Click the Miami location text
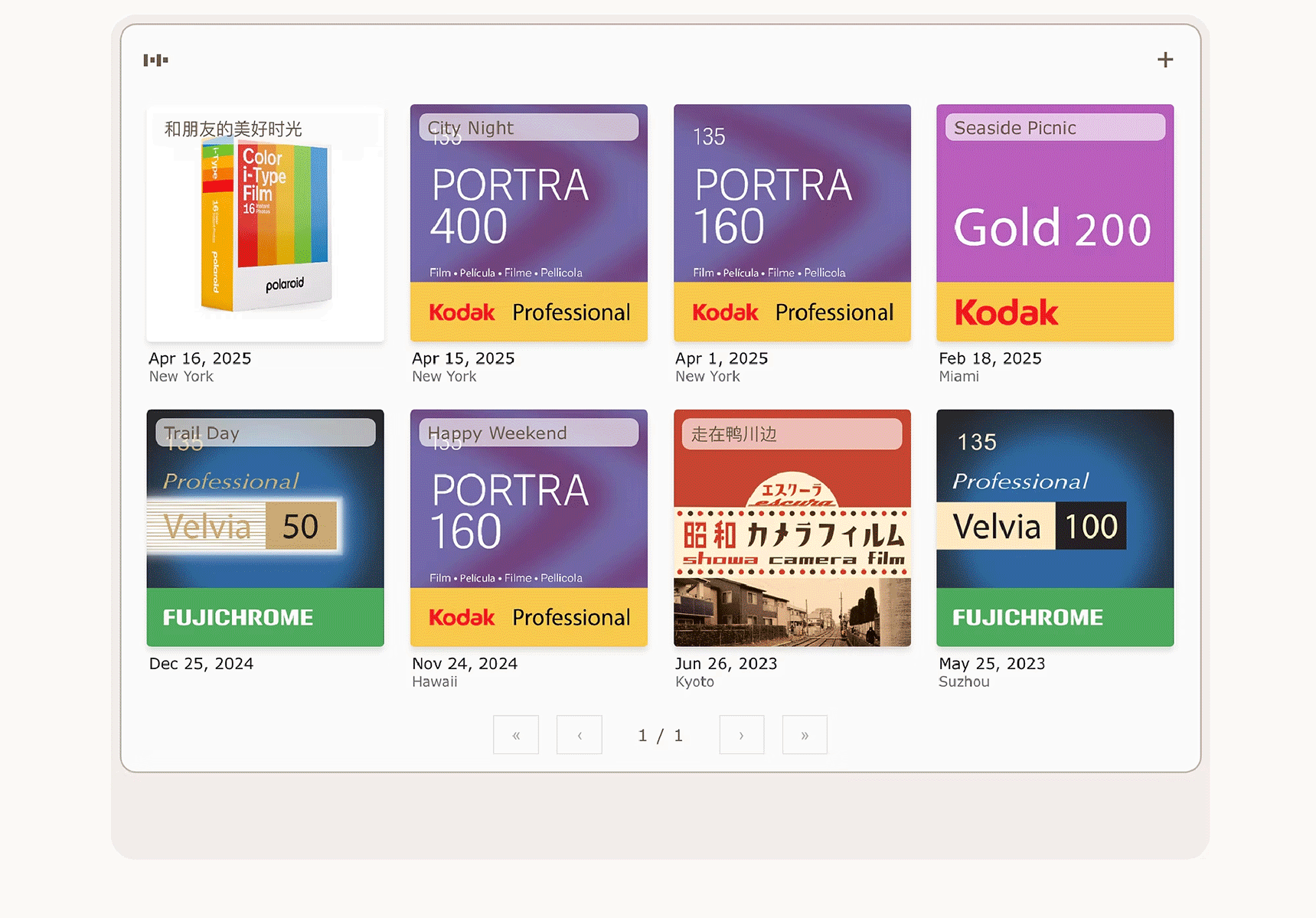The height and width of the screenshot is (918, 1316). coord(958,377)
